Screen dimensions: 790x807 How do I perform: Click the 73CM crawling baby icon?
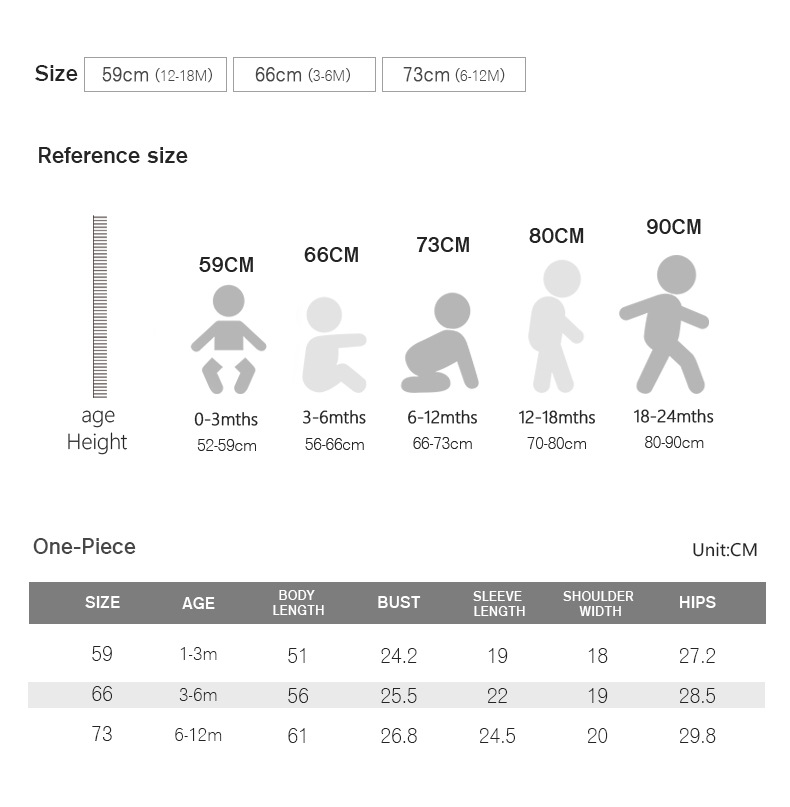[440, 343]
